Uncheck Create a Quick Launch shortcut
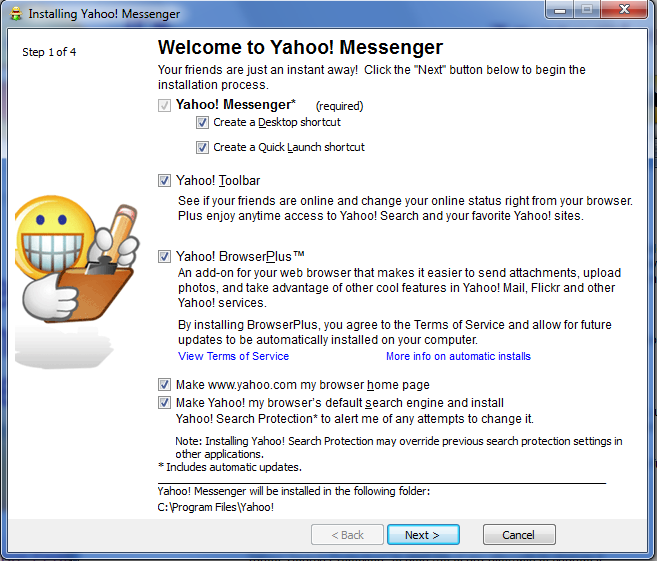 [x=202, y=147]
